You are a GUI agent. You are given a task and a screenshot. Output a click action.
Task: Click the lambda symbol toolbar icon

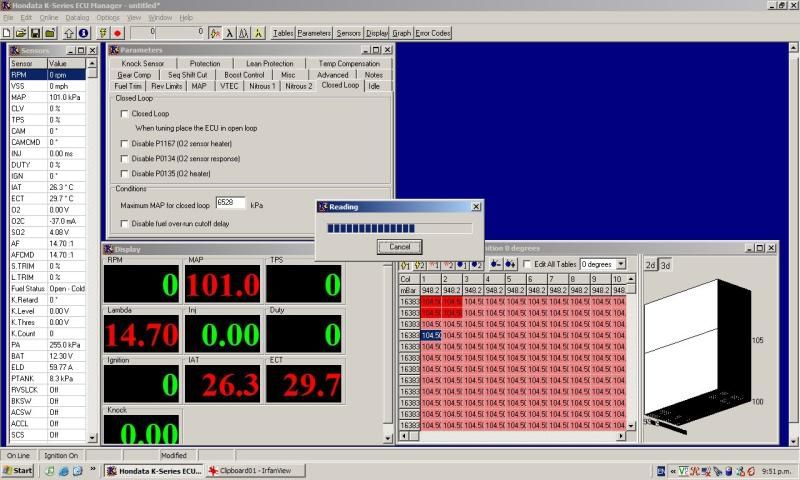pyautogui.click(x=229, y=33)
